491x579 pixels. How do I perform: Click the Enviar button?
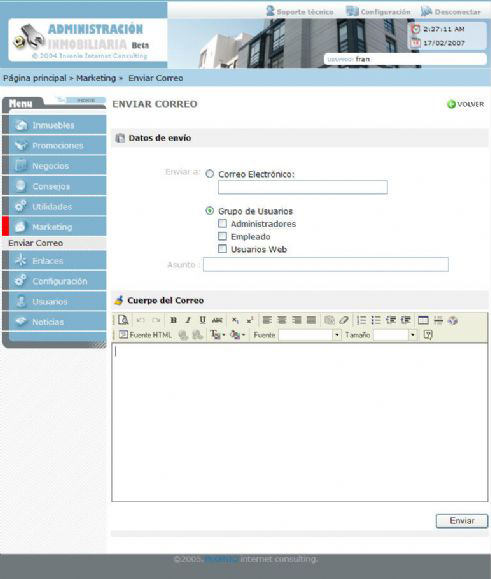tap(462, 521)
